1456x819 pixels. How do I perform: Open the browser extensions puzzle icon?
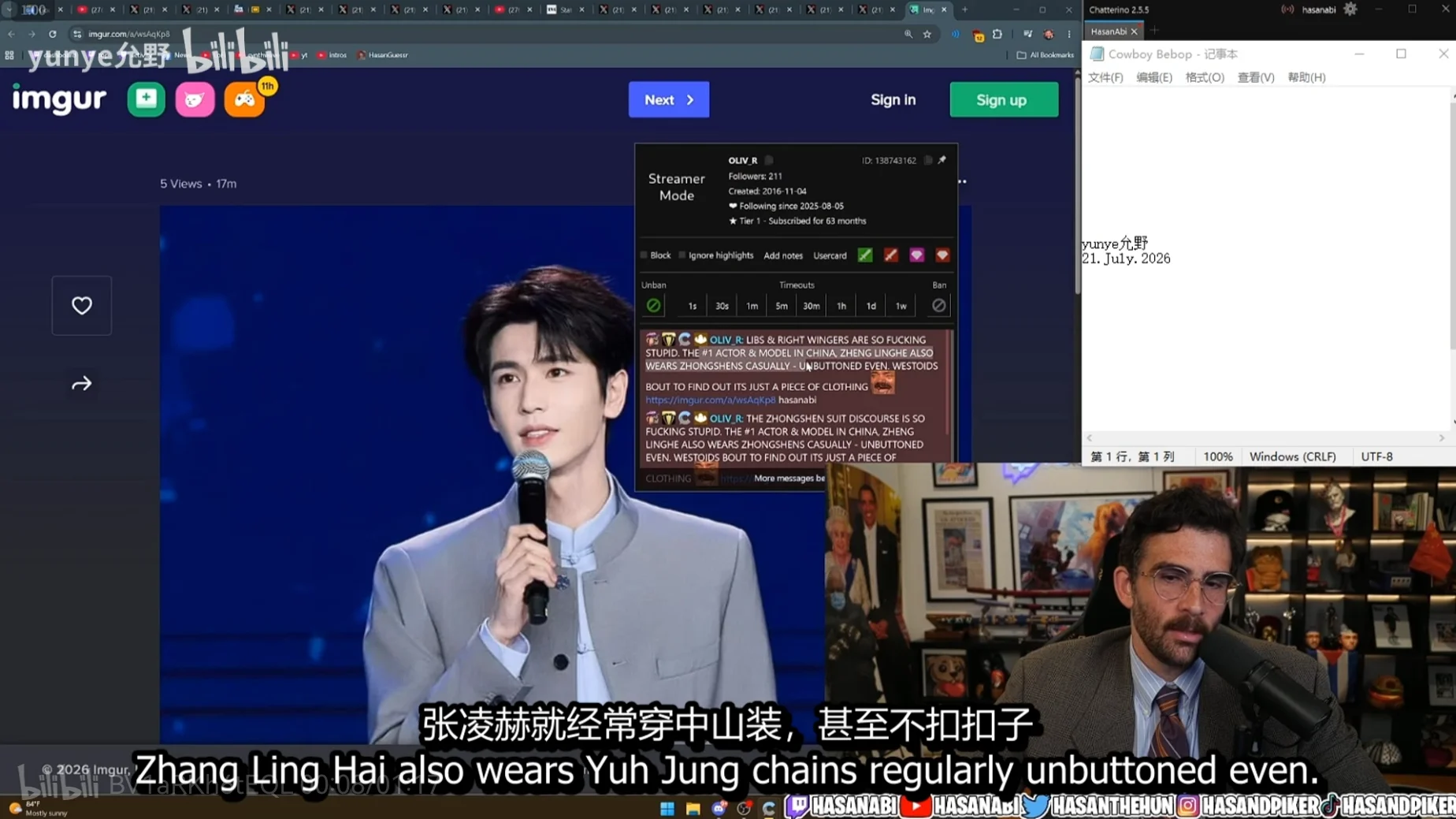click(x=997, y=34)
